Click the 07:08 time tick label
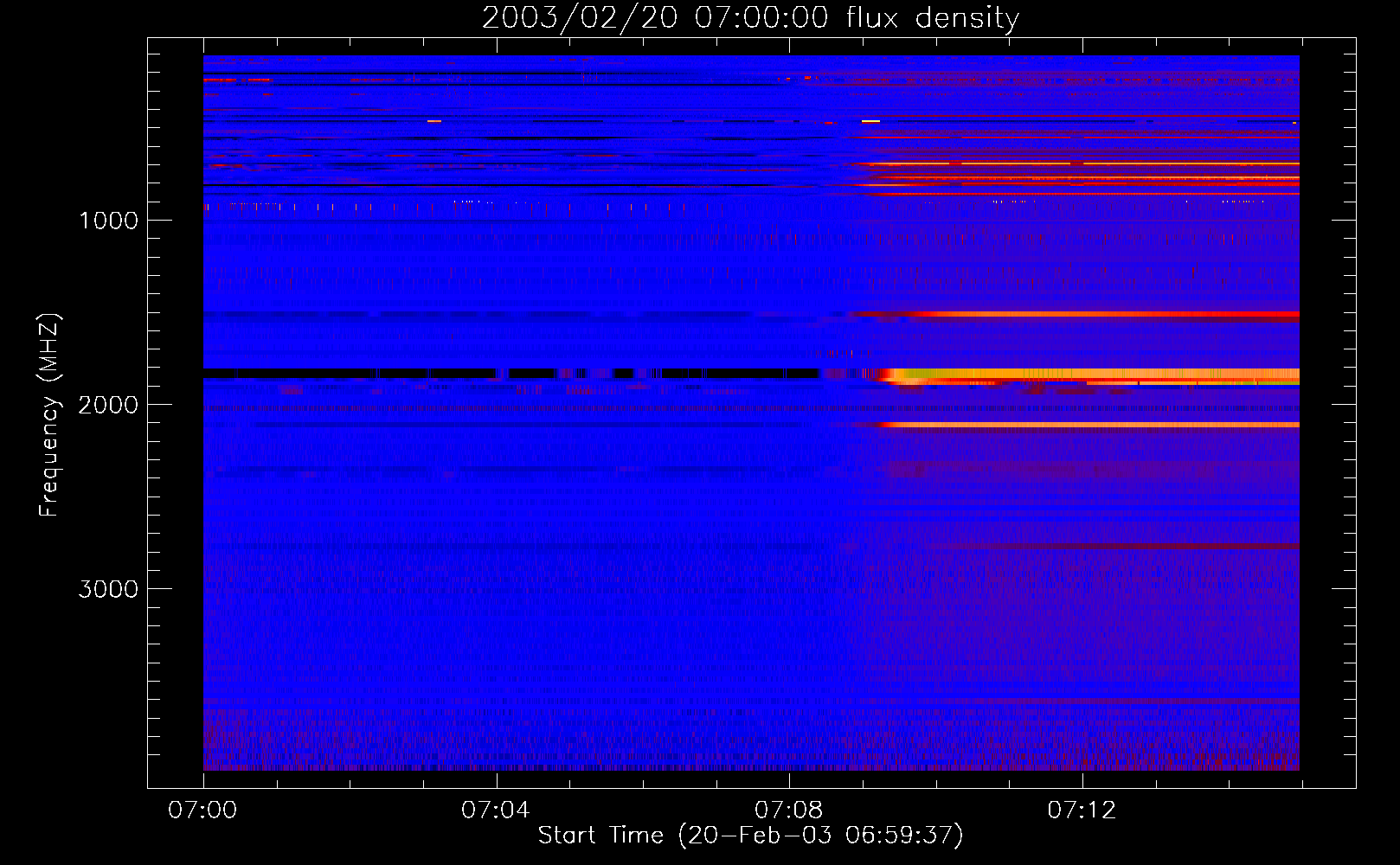The image size is (1400, 865). (788, 811)
